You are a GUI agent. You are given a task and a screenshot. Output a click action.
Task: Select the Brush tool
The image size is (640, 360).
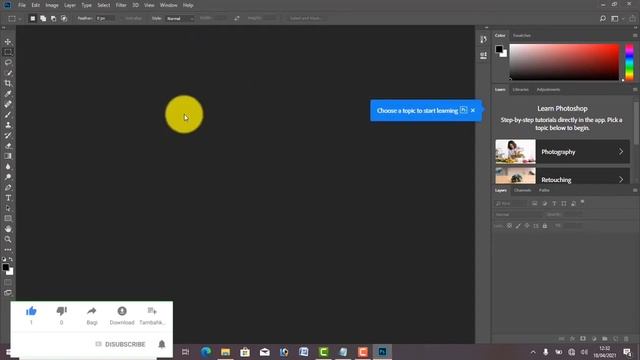click(x=8, y=115)
